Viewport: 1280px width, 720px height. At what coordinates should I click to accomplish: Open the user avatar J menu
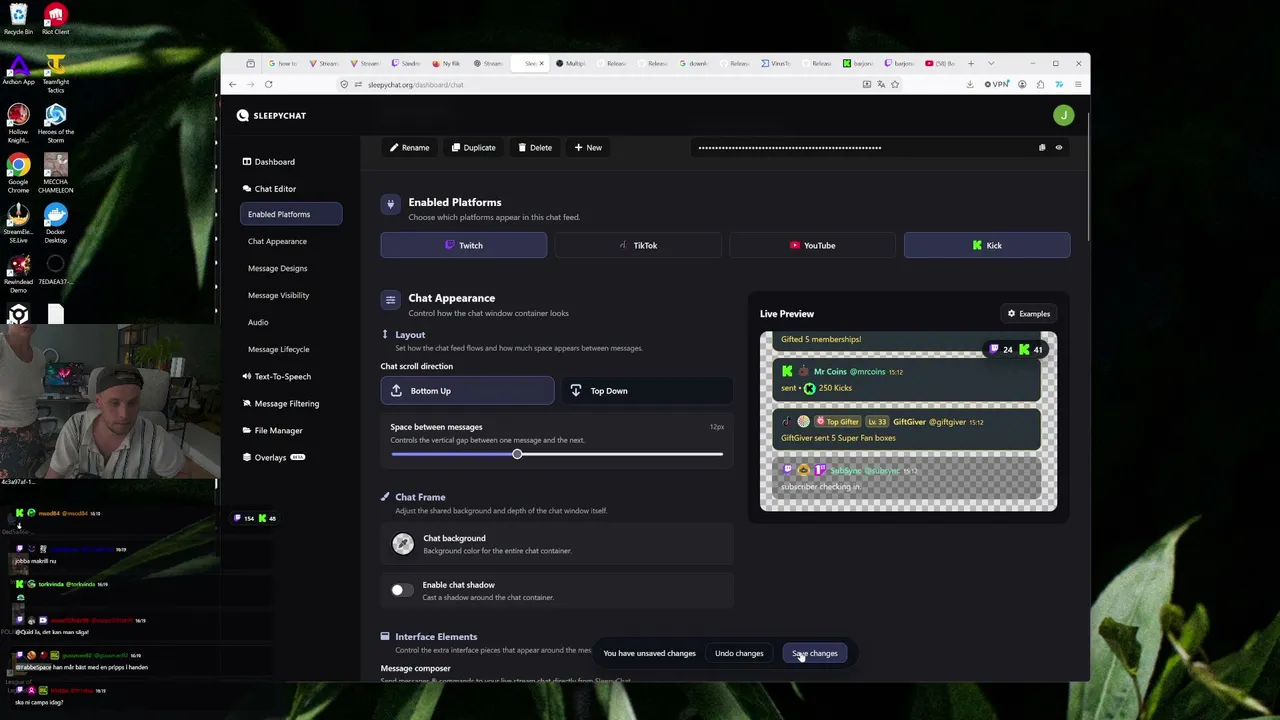[1063, 115]
